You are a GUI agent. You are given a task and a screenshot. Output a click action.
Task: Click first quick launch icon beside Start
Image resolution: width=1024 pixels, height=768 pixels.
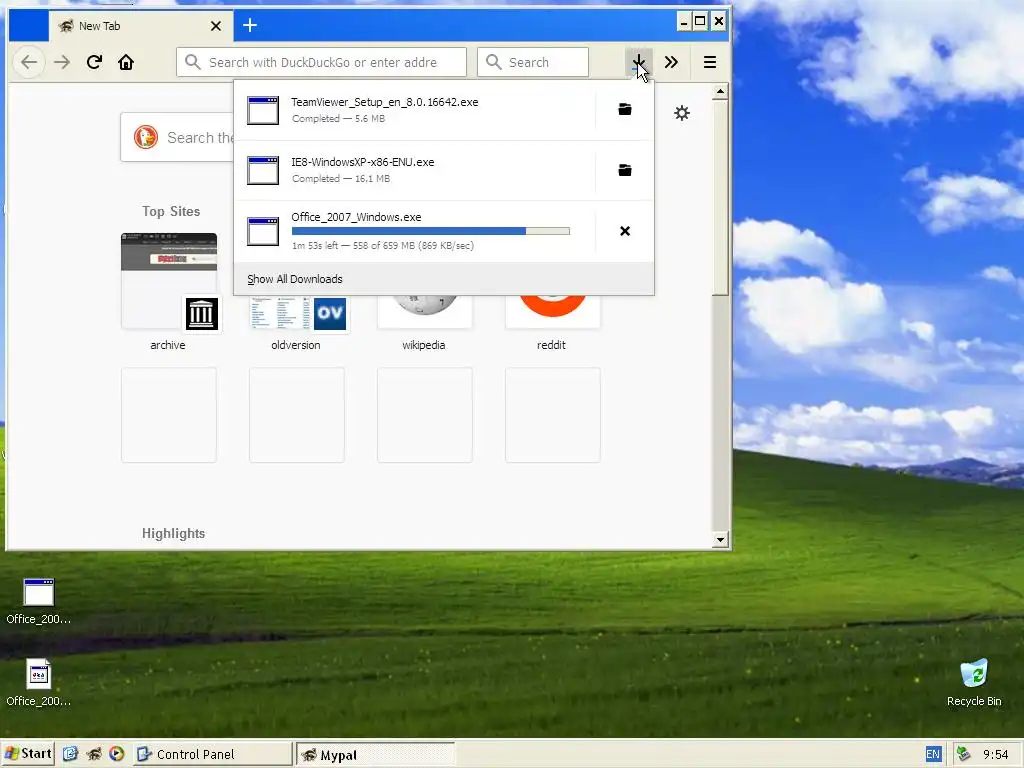71,754
